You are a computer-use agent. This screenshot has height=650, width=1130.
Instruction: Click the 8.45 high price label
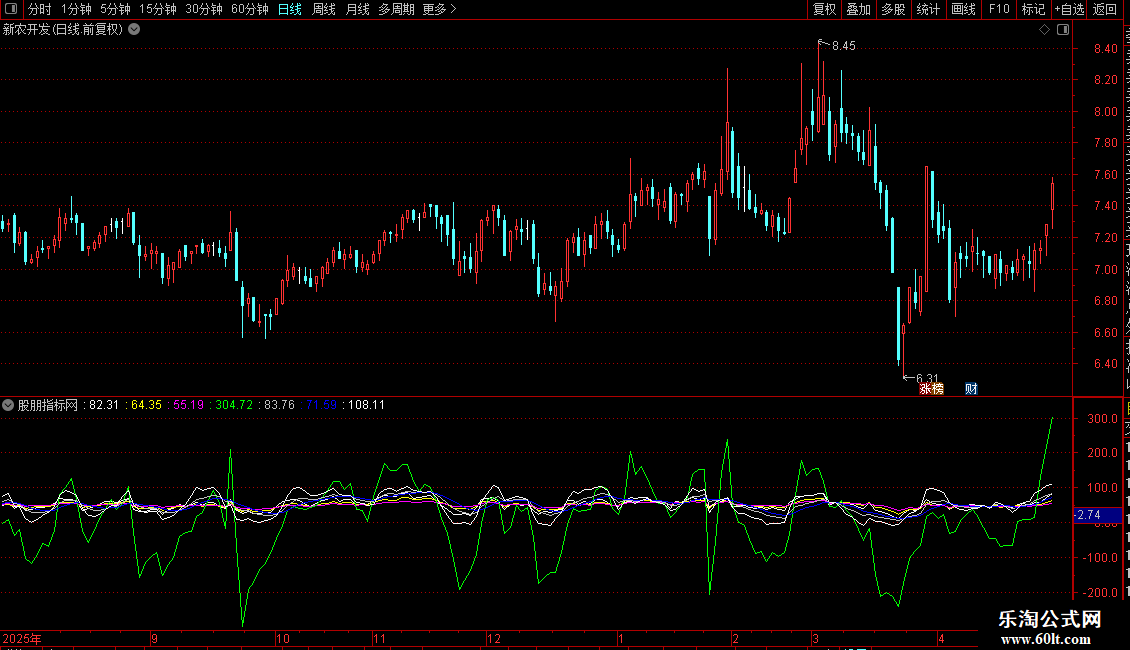[x=844, y=46]
